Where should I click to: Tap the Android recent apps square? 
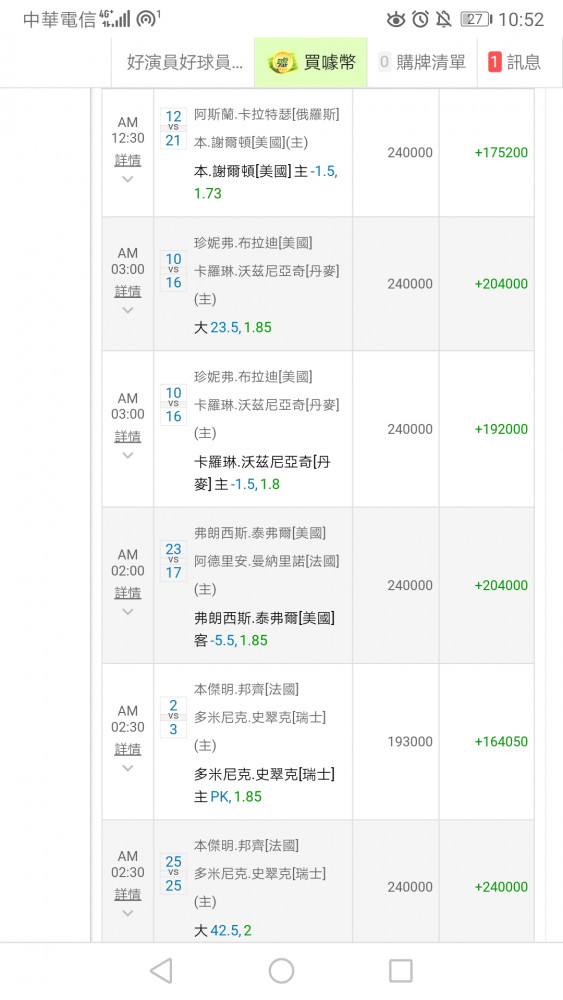[x=400, y=971]
